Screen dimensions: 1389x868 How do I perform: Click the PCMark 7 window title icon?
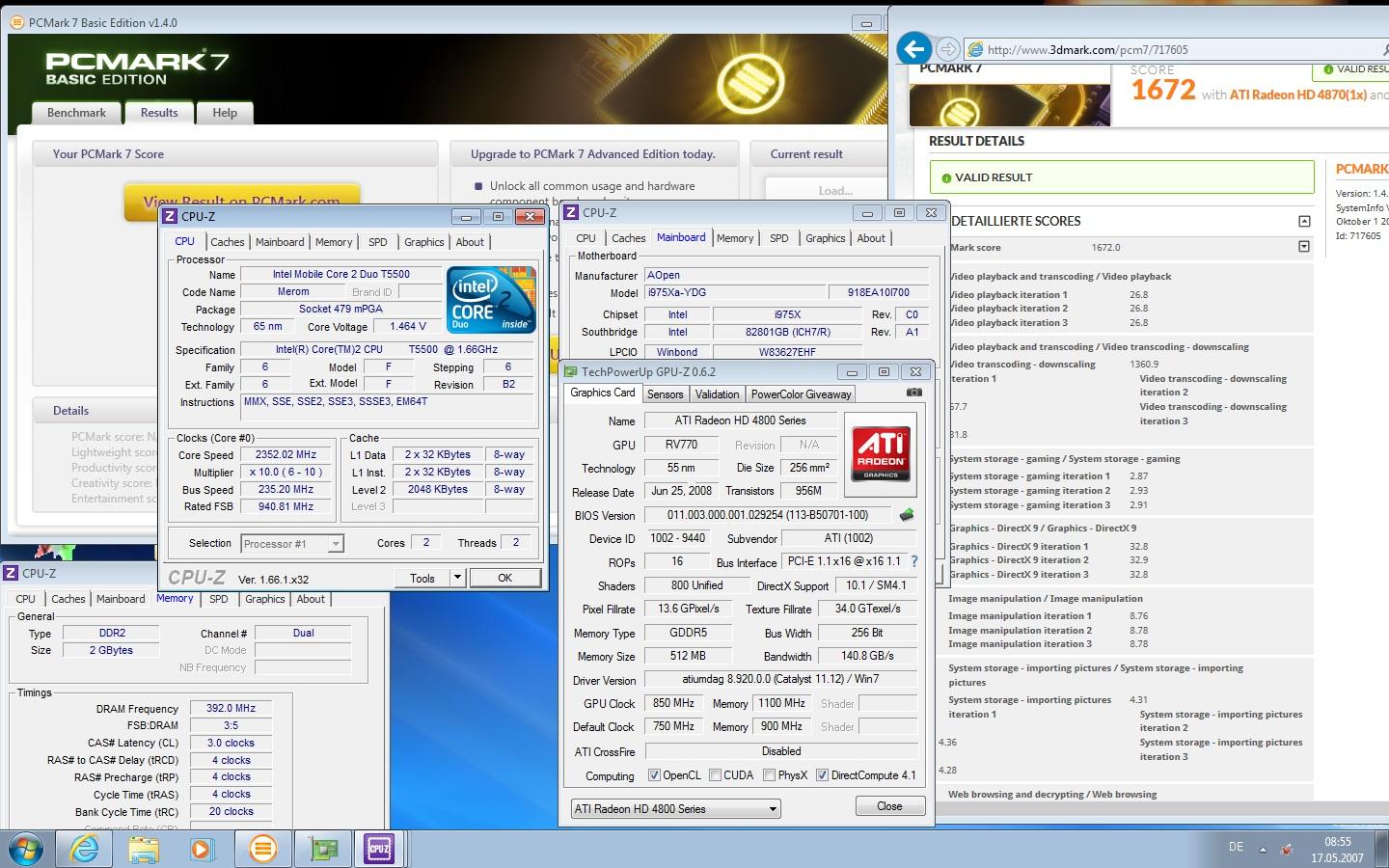[18, 22]
